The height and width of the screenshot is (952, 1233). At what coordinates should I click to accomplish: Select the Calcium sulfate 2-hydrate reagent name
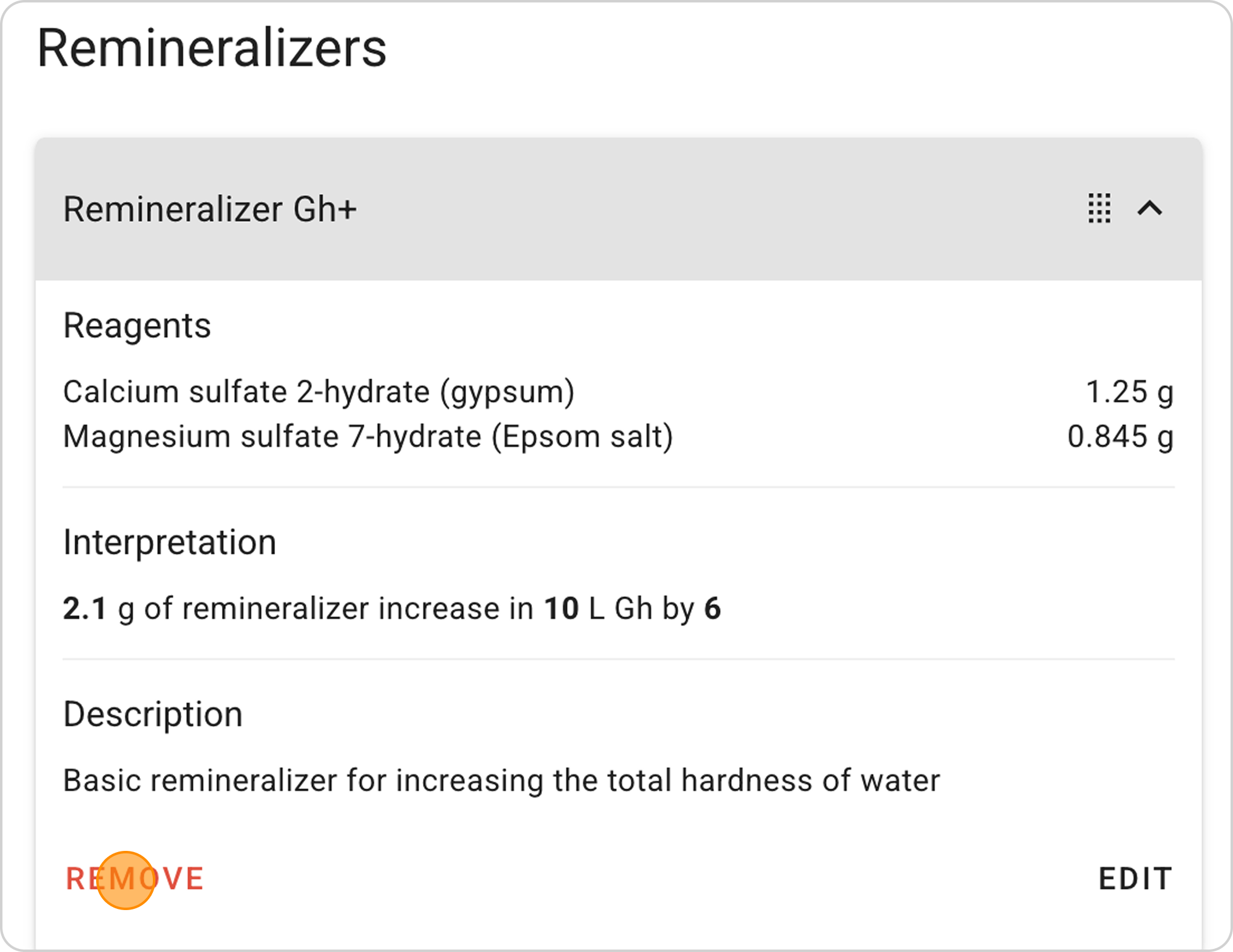318,392
